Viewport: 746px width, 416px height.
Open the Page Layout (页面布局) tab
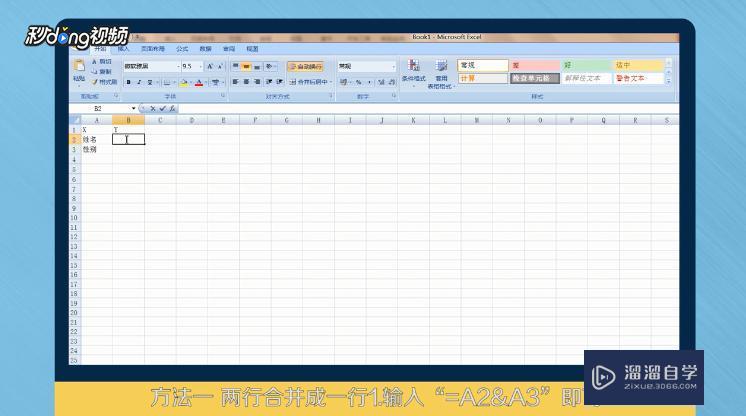(x=153, y=49)
